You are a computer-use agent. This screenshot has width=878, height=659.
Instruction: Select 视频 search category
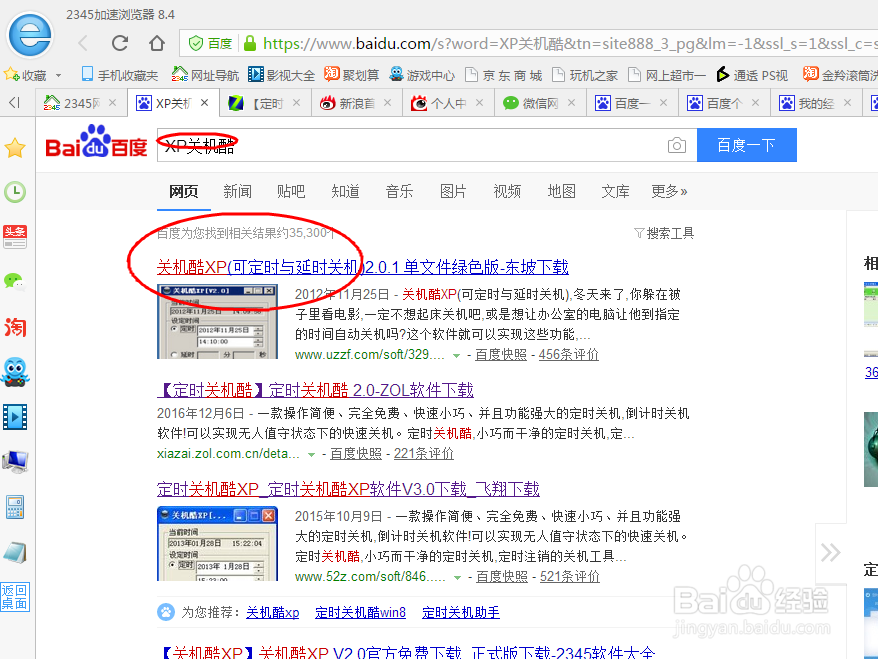point(507,191)
